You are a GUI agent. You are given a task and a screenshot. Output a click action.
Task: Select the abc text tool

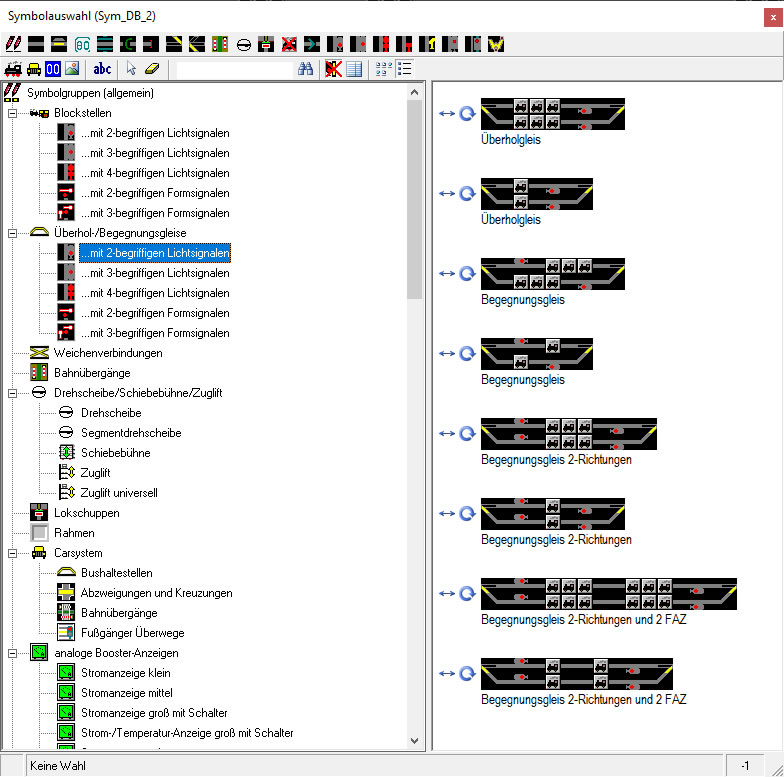(102, 69)
